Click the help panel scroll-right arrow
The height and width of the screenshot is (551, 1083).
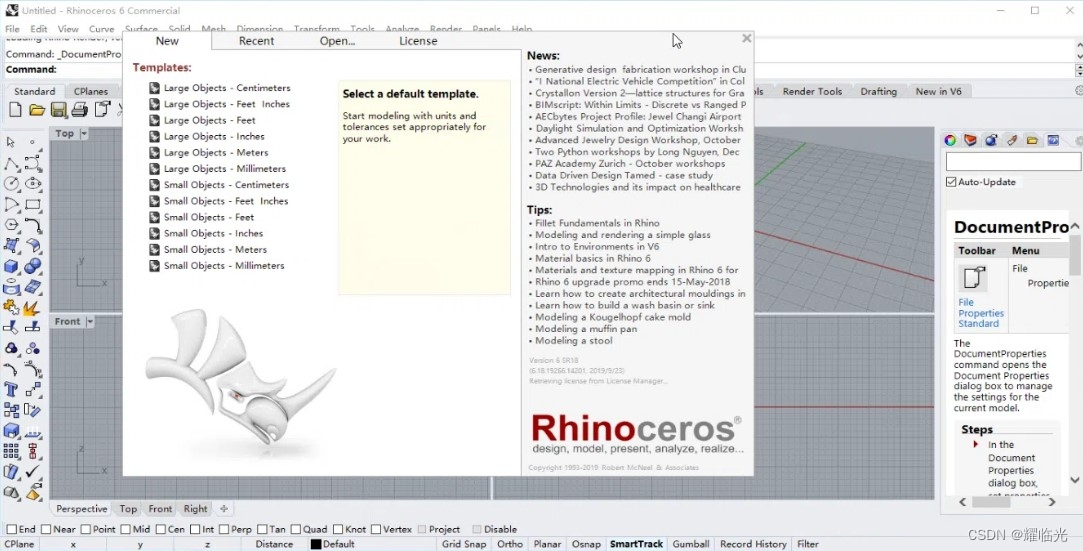1052,503
